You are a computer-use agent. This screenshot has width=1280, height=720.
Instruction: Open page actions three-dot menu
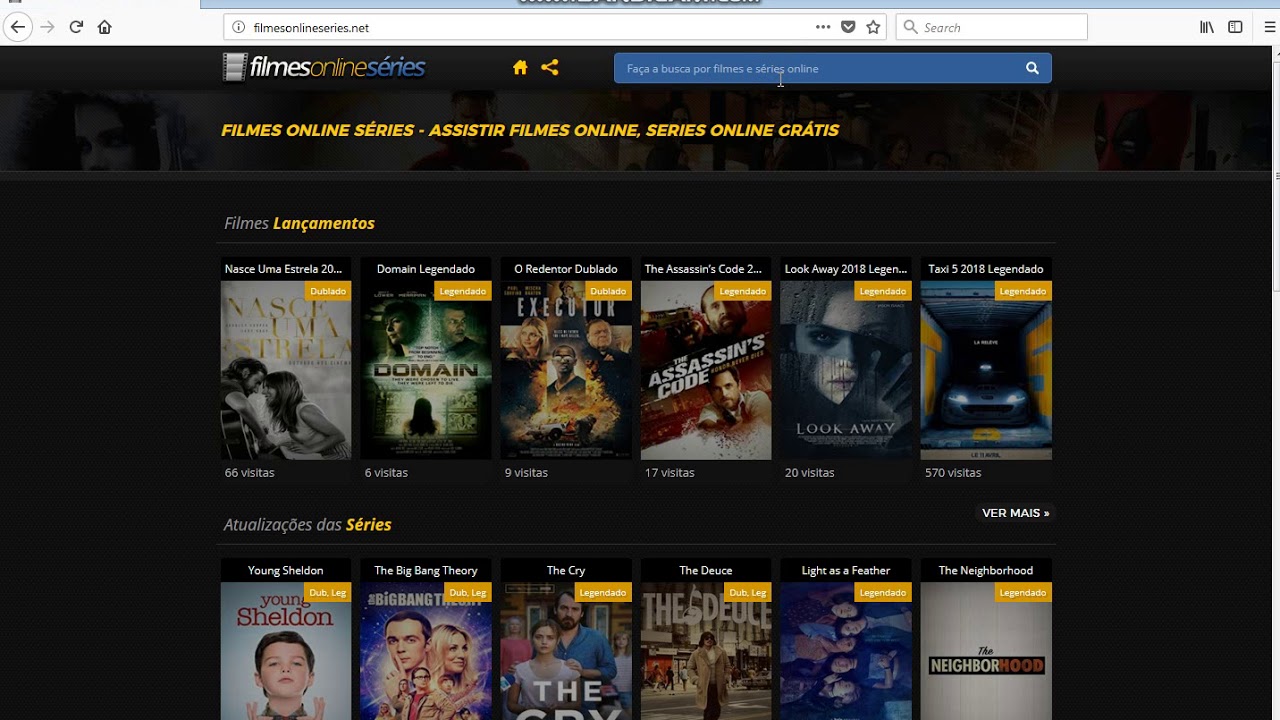(822, 27)
